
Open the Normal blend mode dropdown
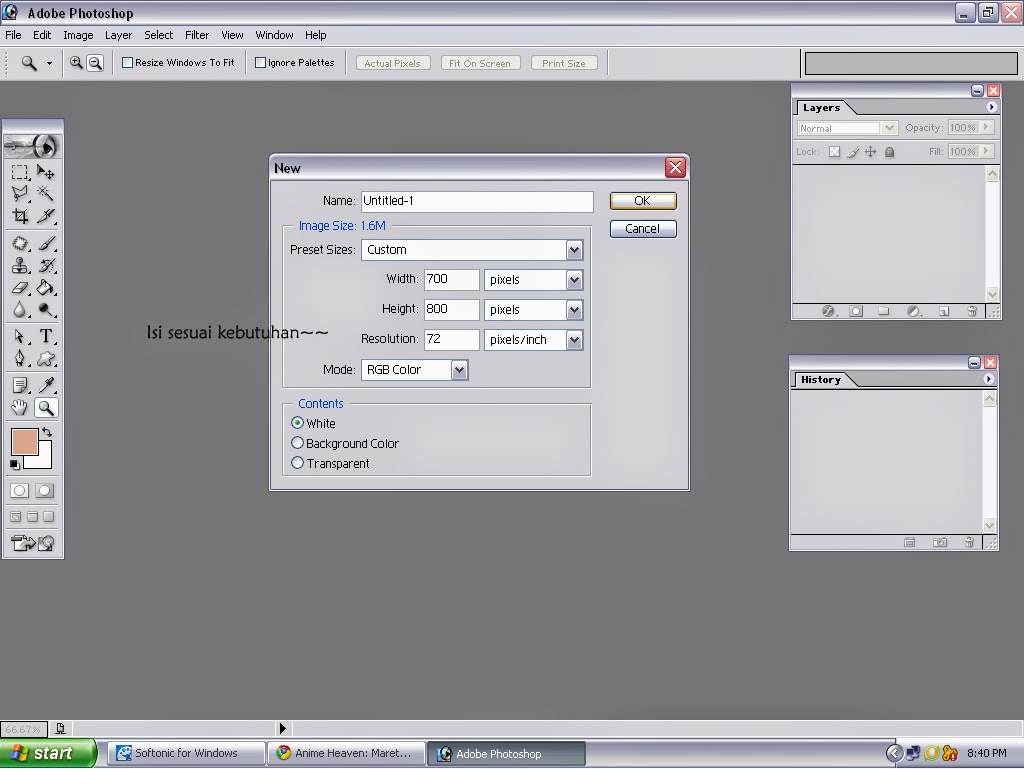click(889, 128)
